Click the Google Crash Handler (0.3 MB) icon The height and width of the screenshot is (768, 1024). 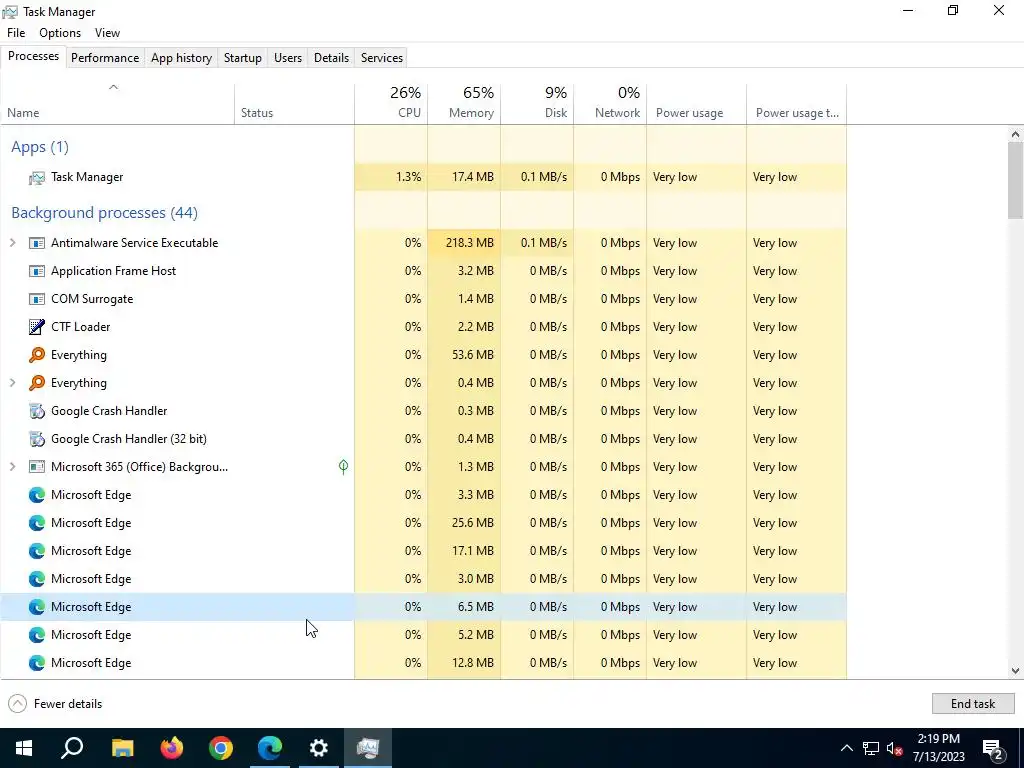37,411
